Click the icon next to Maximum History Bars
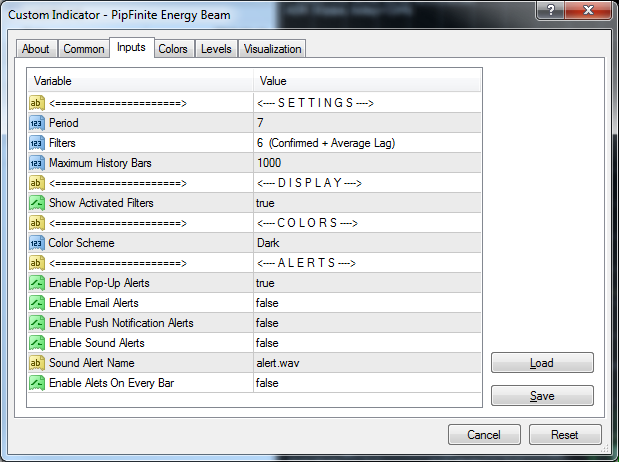The width and height of the screenshot is (619, 462). [37, 163]
